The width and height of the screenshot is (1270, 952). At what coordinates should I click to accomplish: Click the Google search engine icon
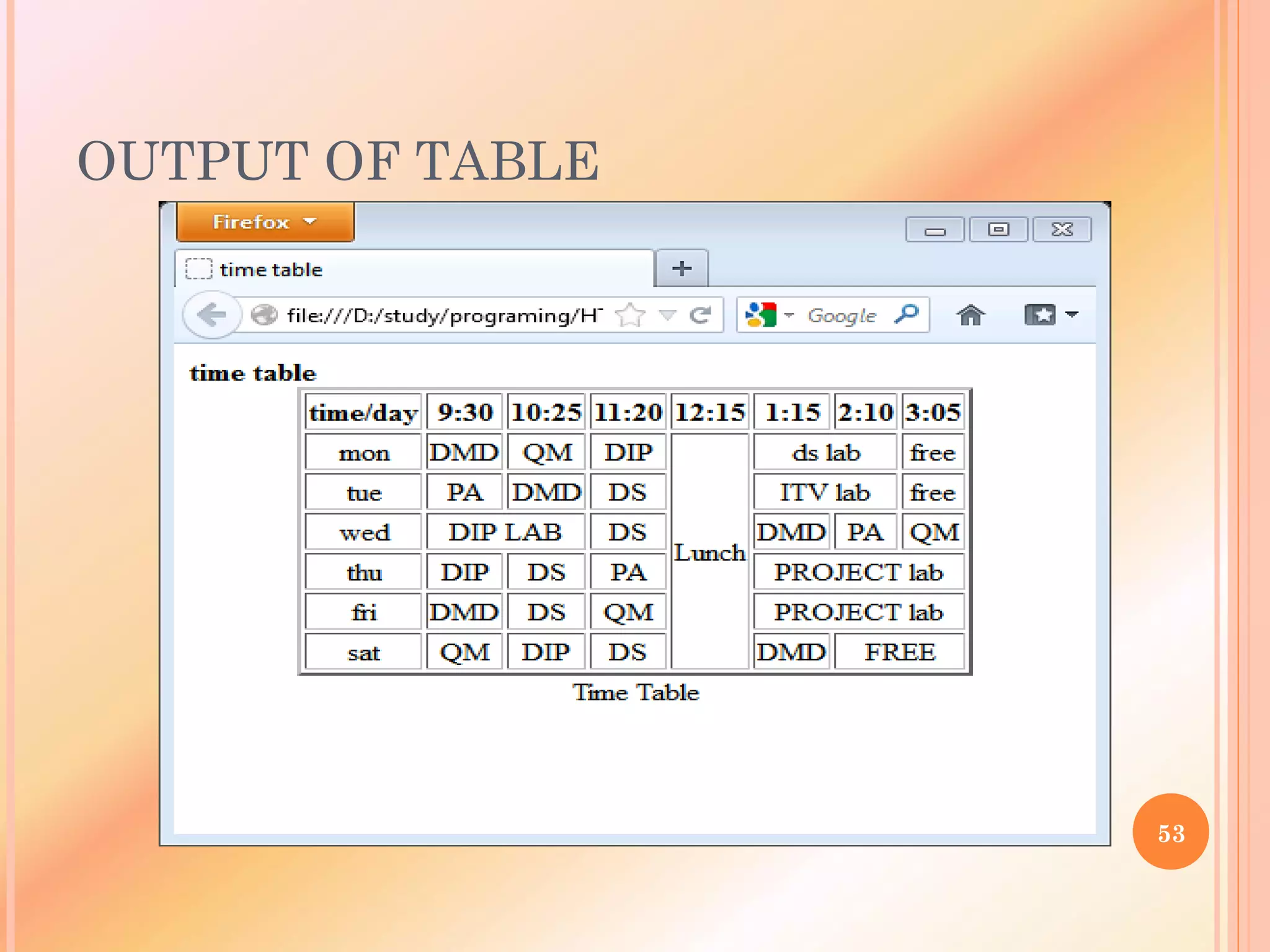point(760,315)
